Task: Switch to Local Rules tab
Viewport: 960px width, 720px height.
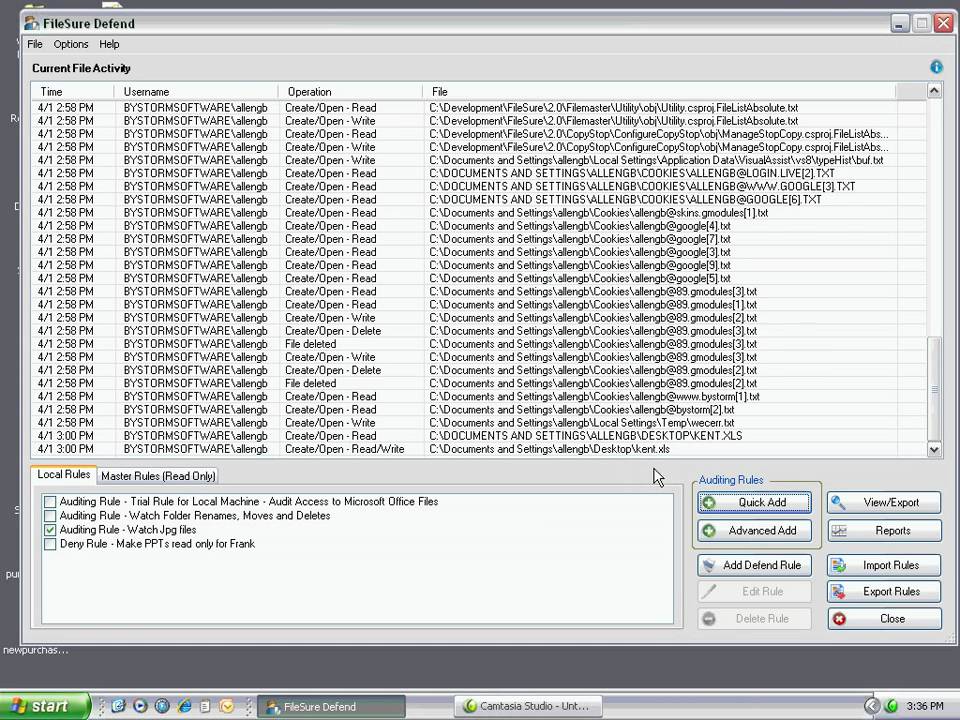Action: click(x=64, y=474)
